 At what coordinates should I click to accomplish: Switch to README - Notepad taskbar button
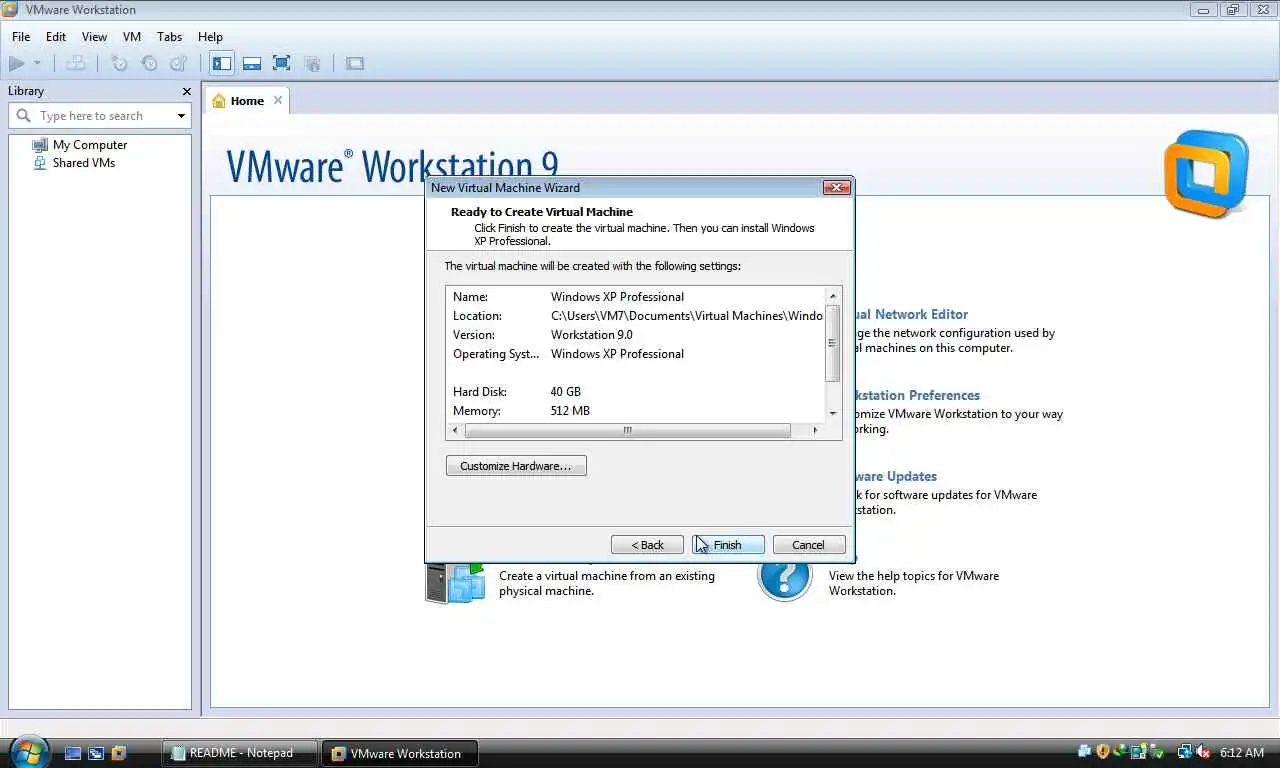[240, 753]
